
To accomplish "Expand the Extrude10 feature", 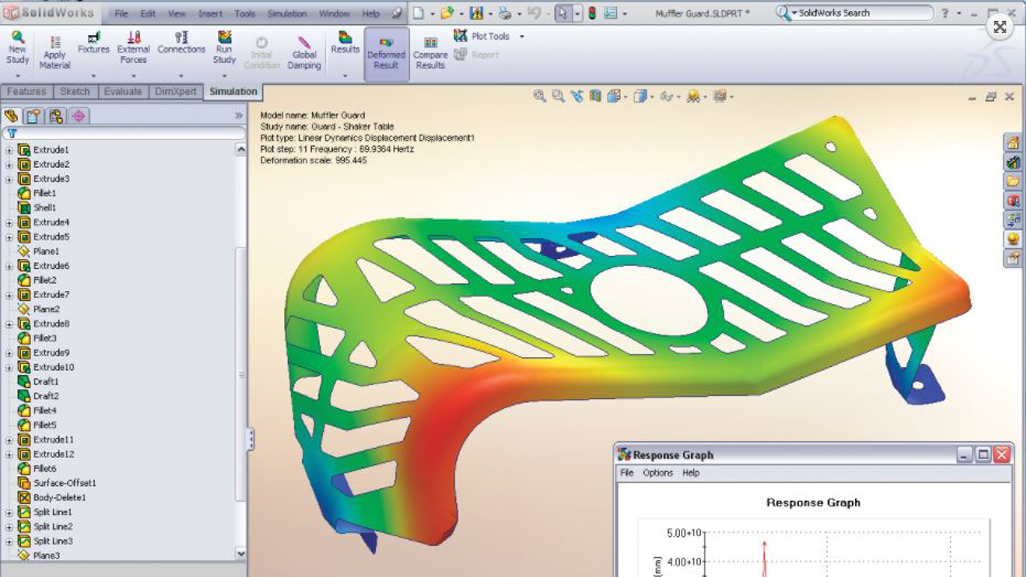I will pos(9,367).
